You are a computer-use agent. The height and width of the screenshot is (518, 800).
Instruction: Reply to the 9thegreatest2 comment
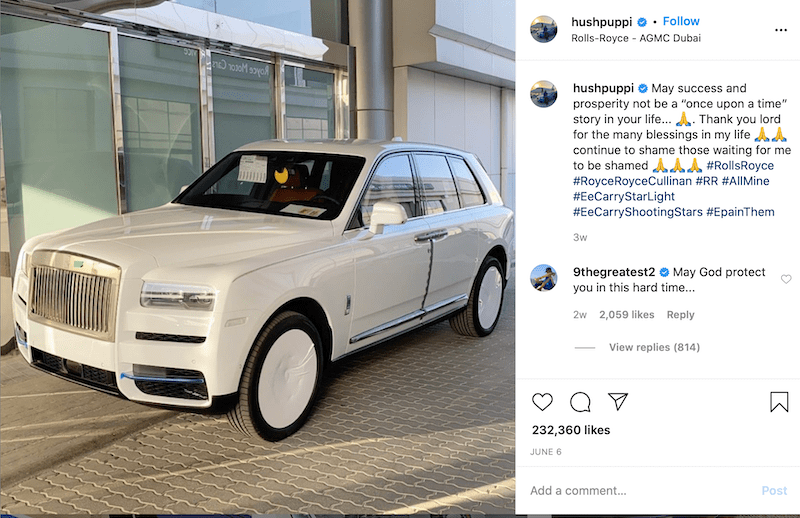pos(680,315)
